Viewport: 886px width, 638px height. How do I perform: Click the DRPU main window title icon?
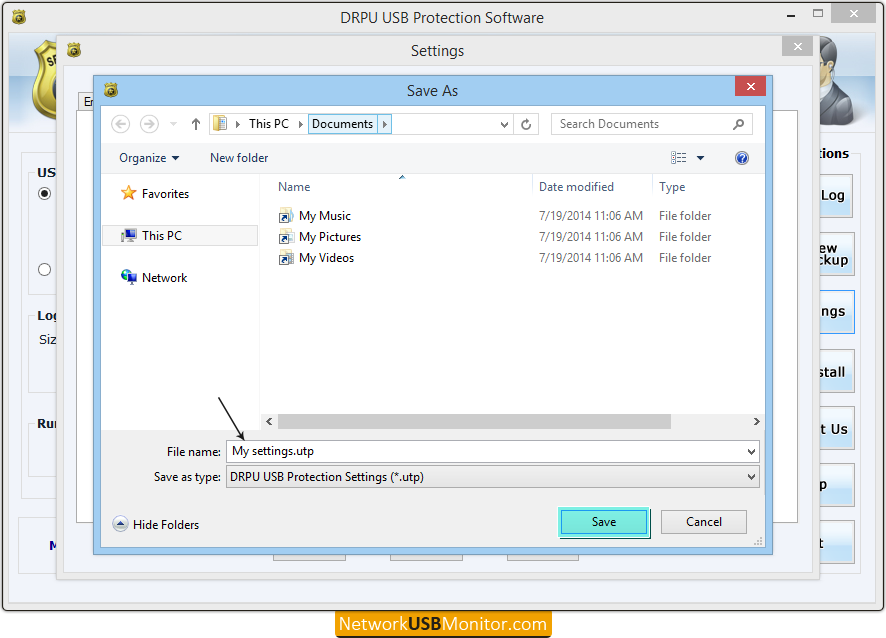19,18
